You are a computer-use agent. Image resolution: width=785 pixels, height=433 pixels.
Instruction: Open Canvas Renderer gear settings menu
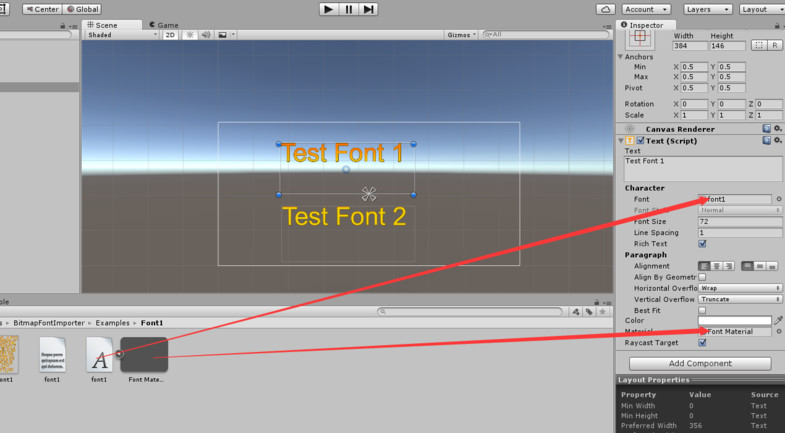point(777,129)
